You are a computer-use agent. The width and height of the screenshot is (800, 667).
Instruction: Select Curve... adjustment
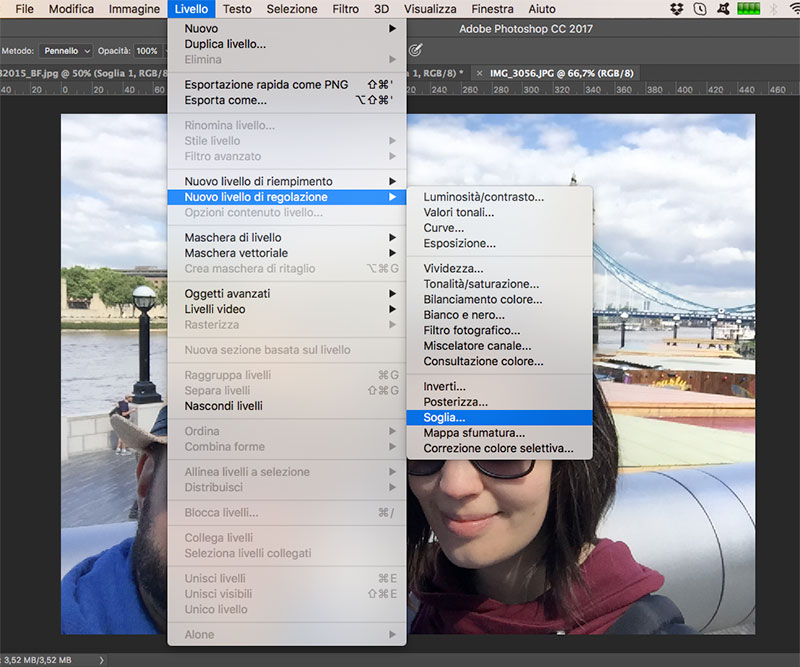[x=499, y=228]
